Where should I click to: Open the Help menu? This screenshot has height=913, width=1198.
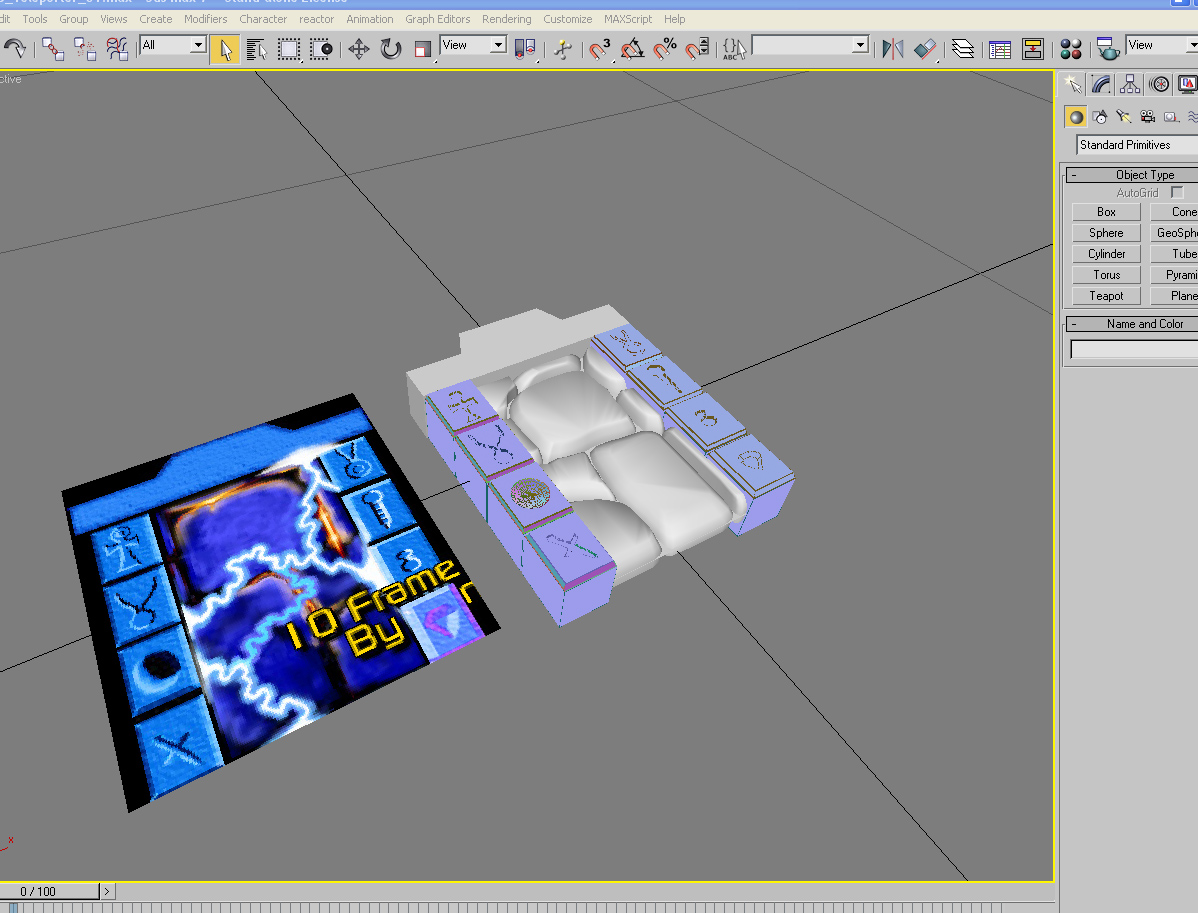(x=675, y=19)
